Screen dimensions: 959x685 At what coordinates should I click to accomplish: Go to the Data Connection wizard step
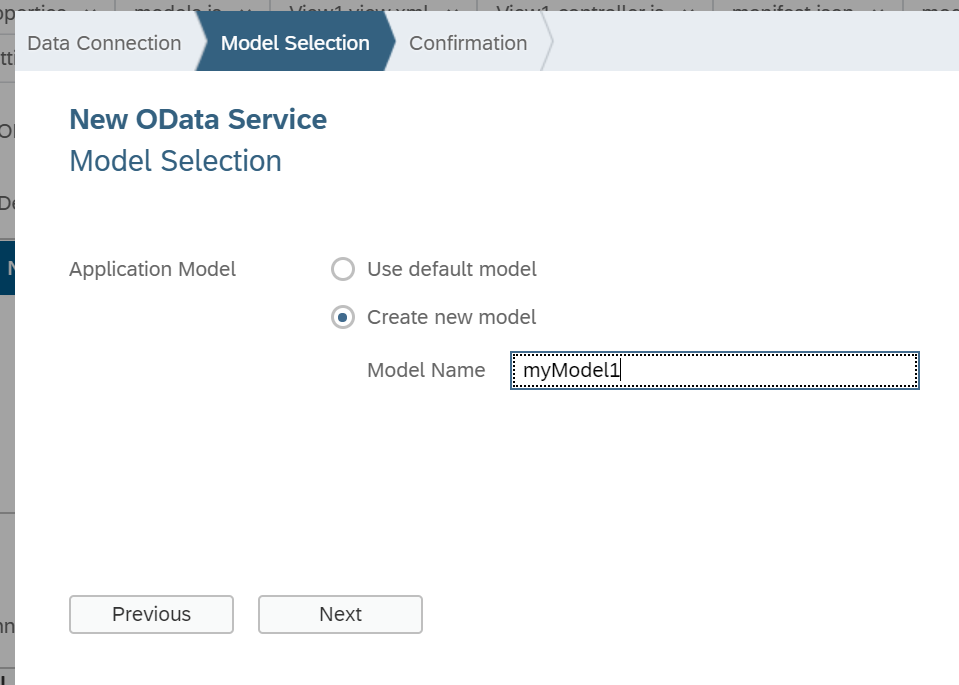(x=105, y=43)
